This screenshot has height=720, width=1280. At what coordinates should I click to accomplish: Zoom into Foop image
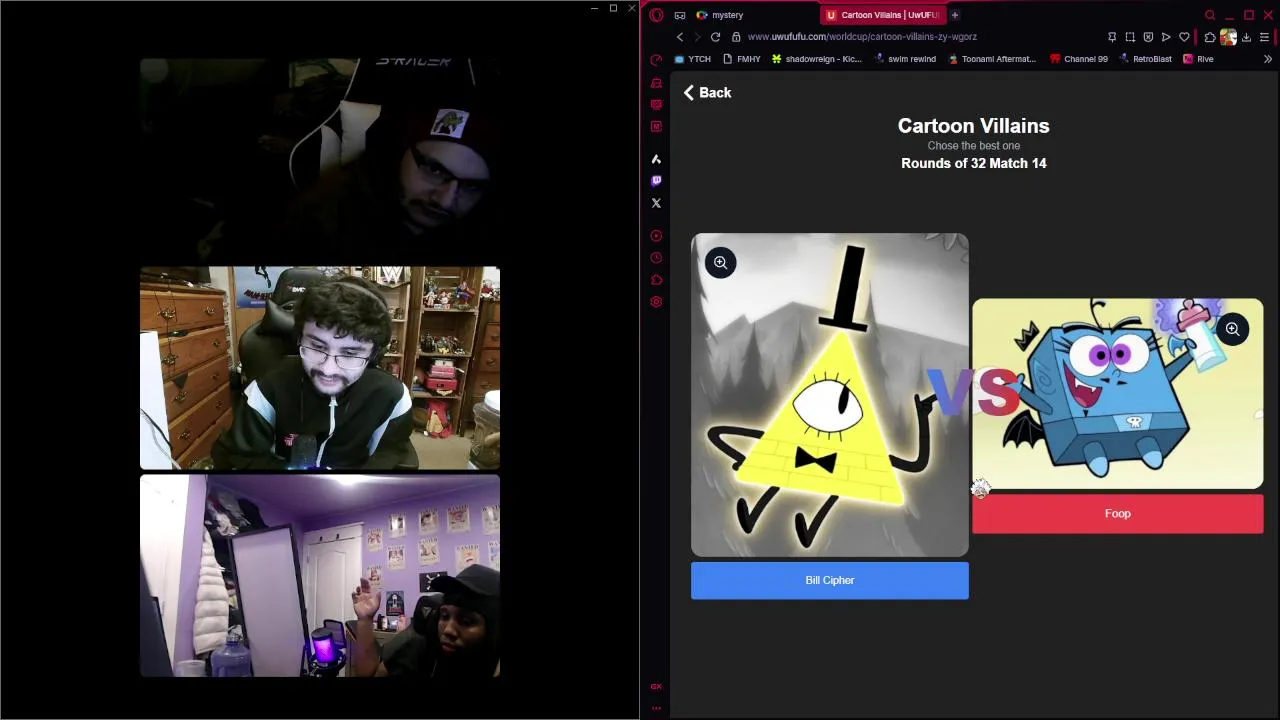(1232, 329)
